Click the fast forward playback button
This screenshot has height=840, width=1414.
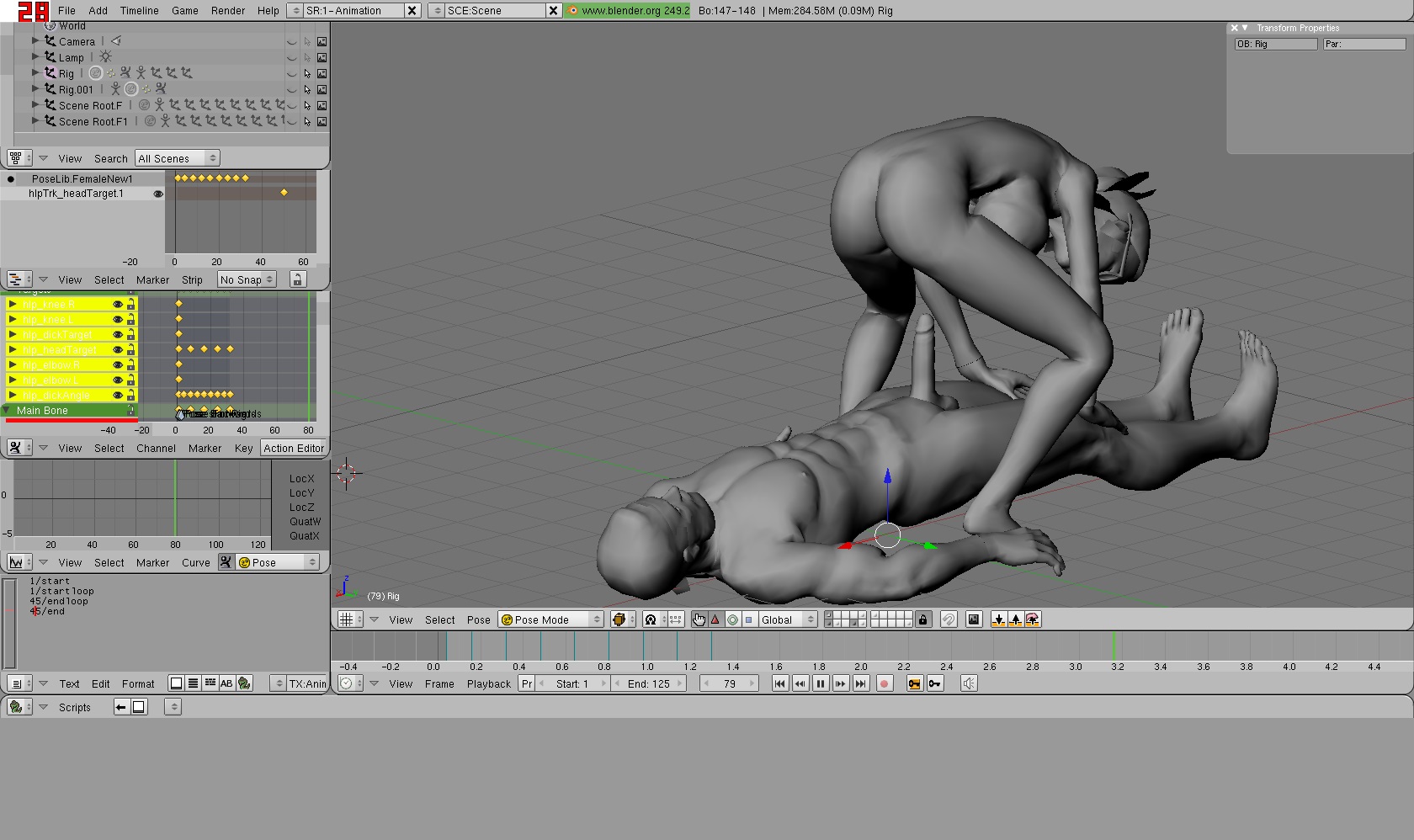tap(840, 683)
